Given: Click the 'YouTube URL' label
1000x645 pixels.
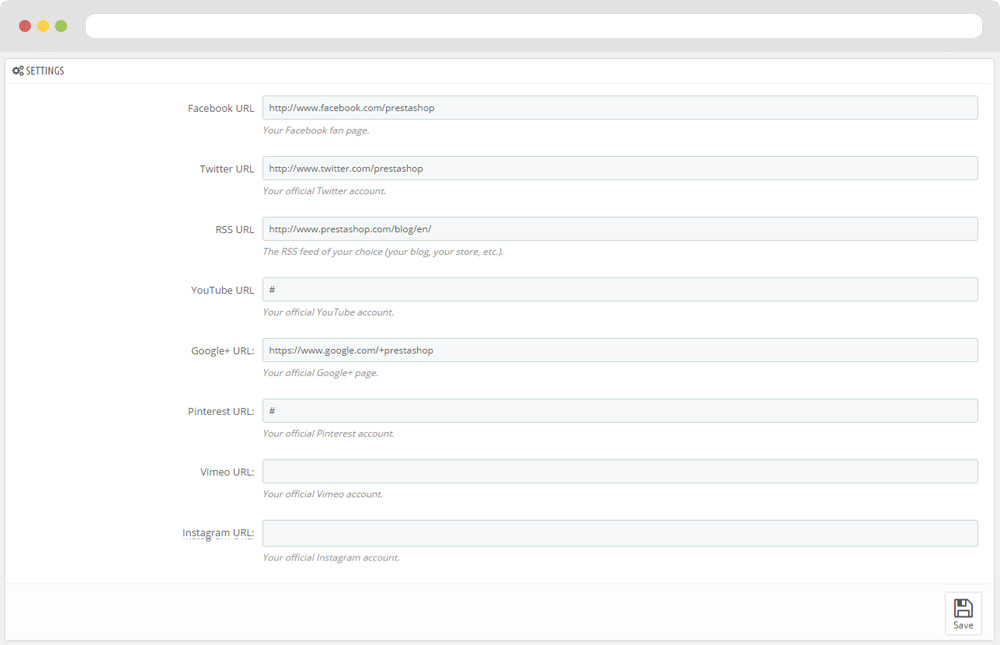Looking at the screenshot, I should tap(223, 290).
